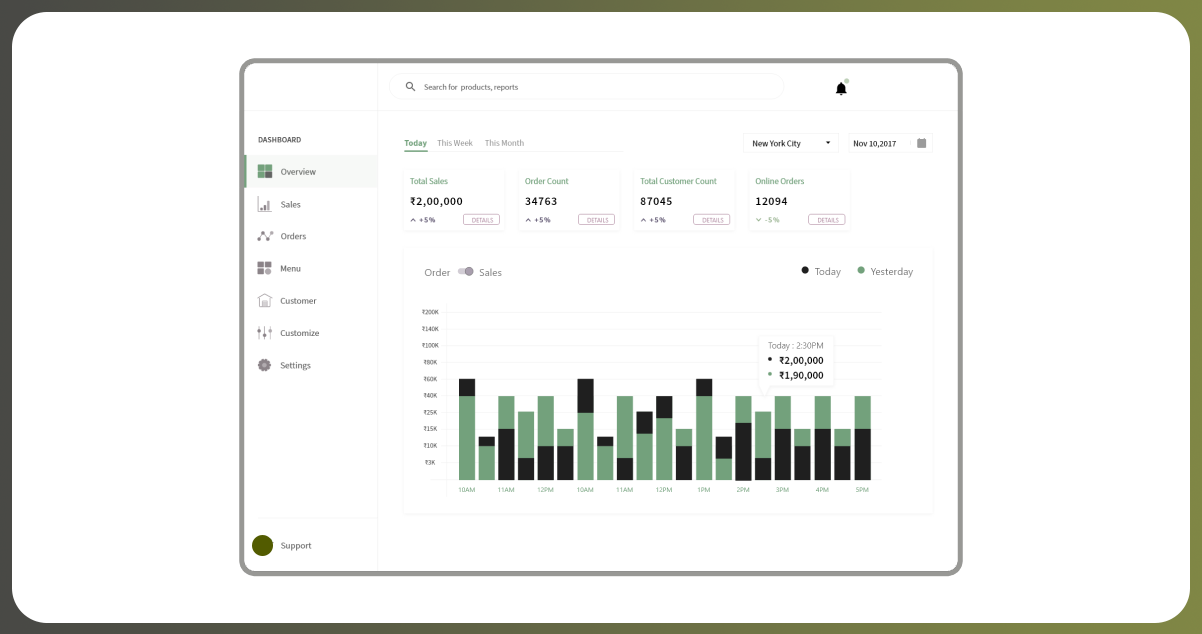Switch to the This Week tab
Screen dimensions: 1202x634
(455, 143)
